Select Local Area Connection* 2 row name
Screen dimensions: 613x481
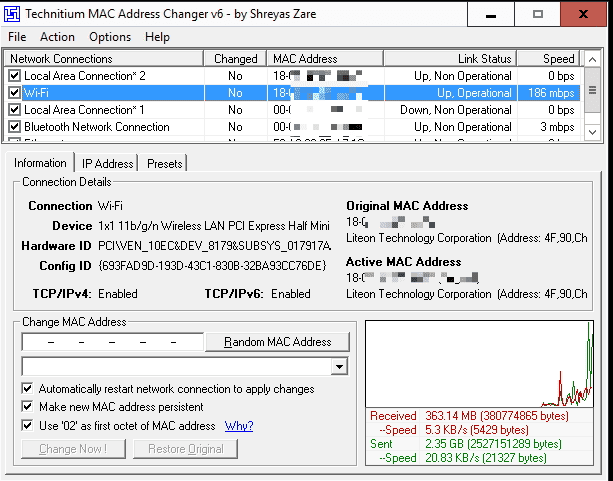[x=85, y=76]
